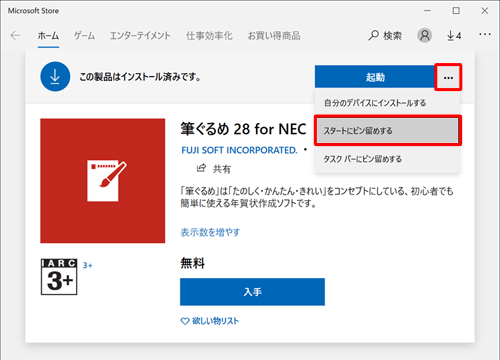Click the red 筆ぐるめ app thumbnail
The image size is (500, 360).
coord(103,181)
